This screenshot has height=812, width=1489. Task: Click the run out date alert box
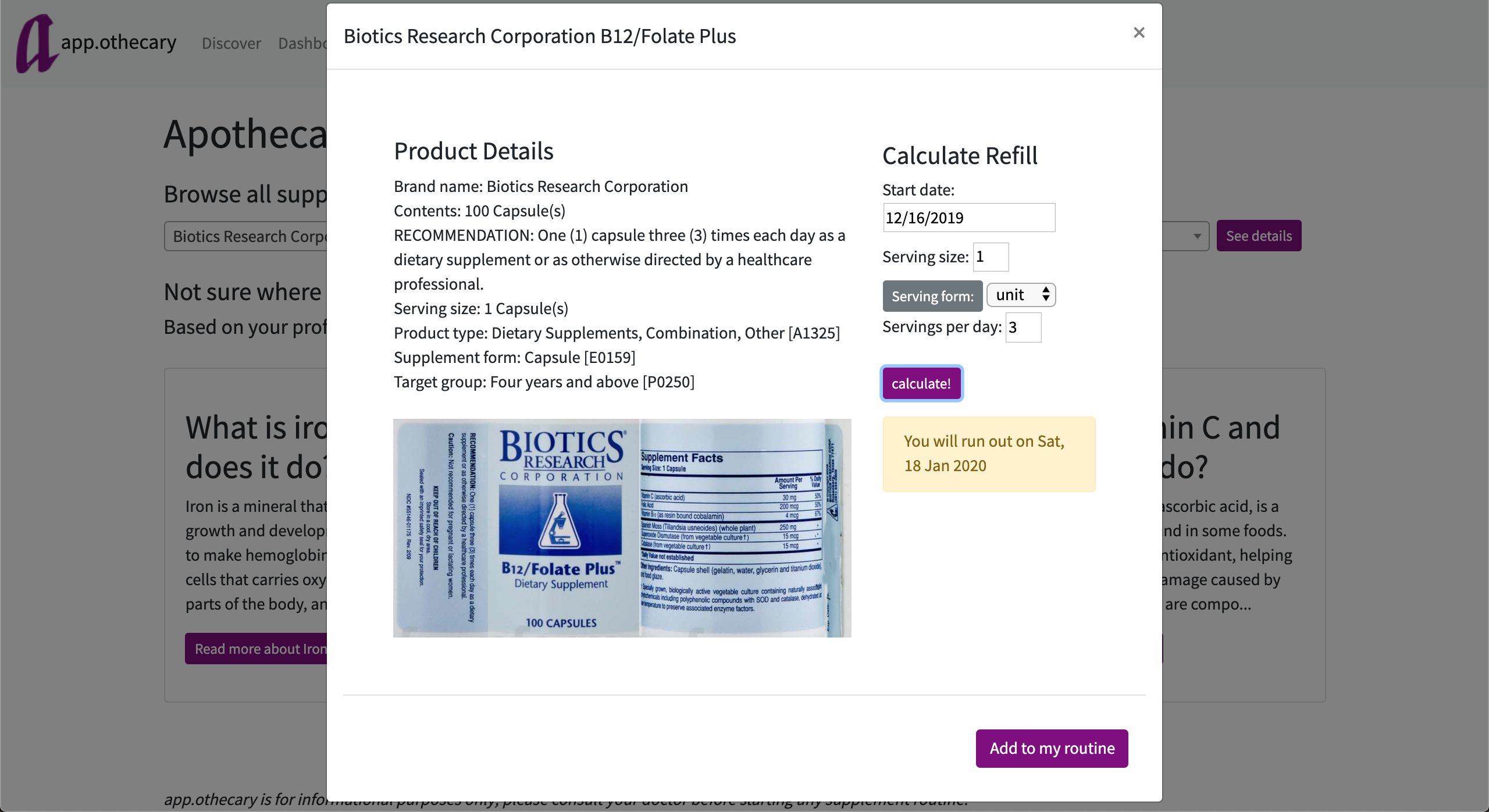point(989,454)
